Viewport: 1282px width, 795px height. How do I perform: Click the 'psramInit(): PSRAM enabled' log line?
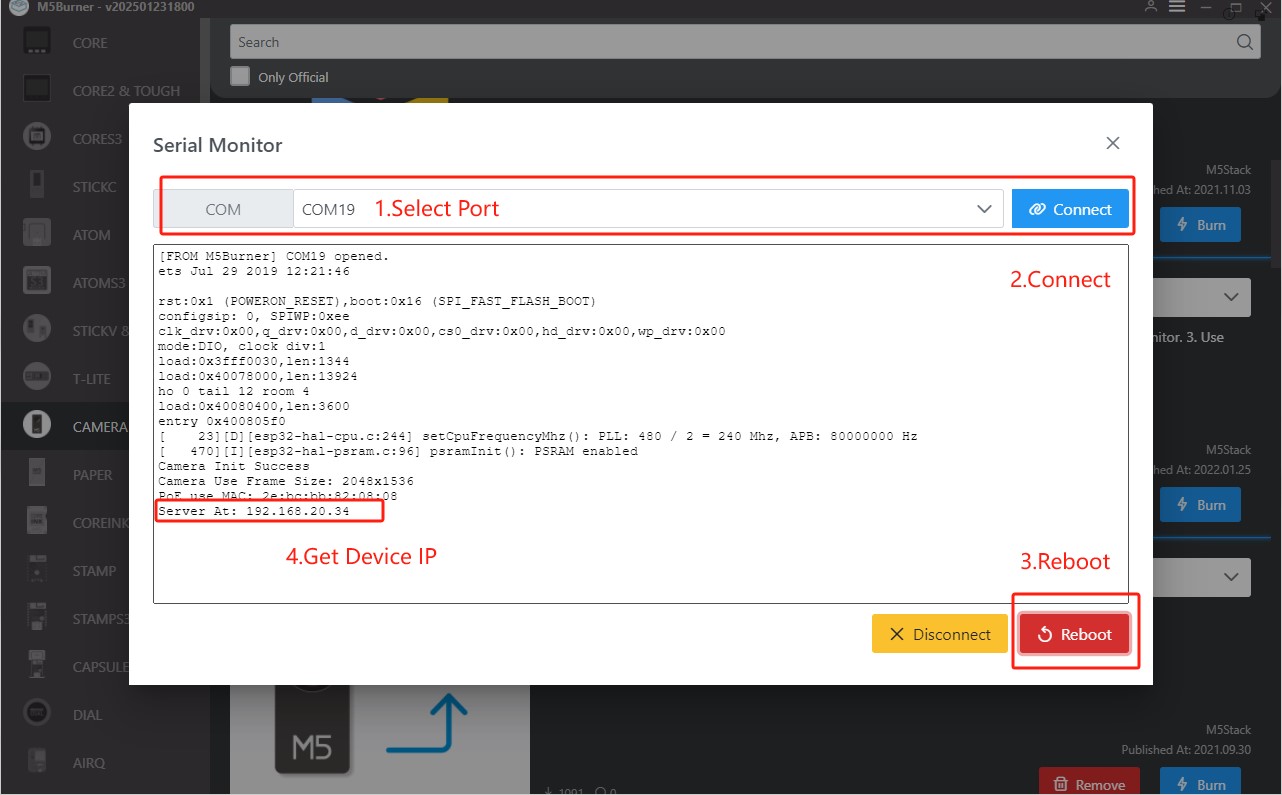(x=398, y=451)
